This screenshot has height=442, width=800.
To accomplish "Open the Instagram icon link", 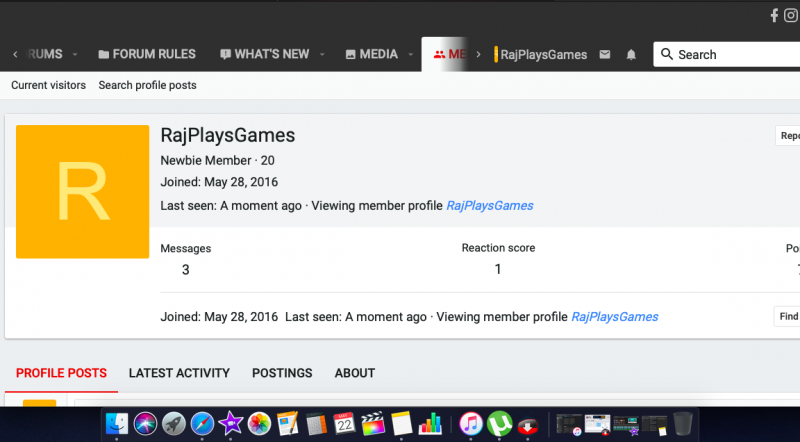I will coord(790,15).
